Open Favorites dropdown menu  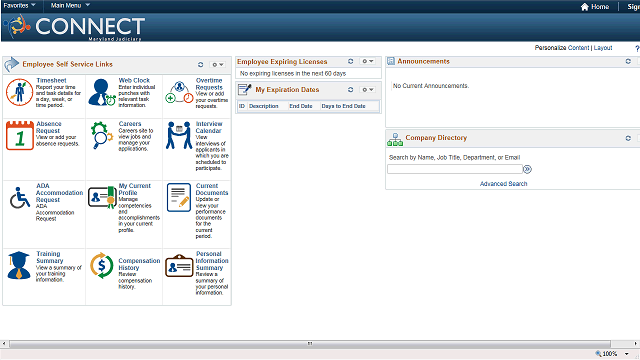pos(19,5)
